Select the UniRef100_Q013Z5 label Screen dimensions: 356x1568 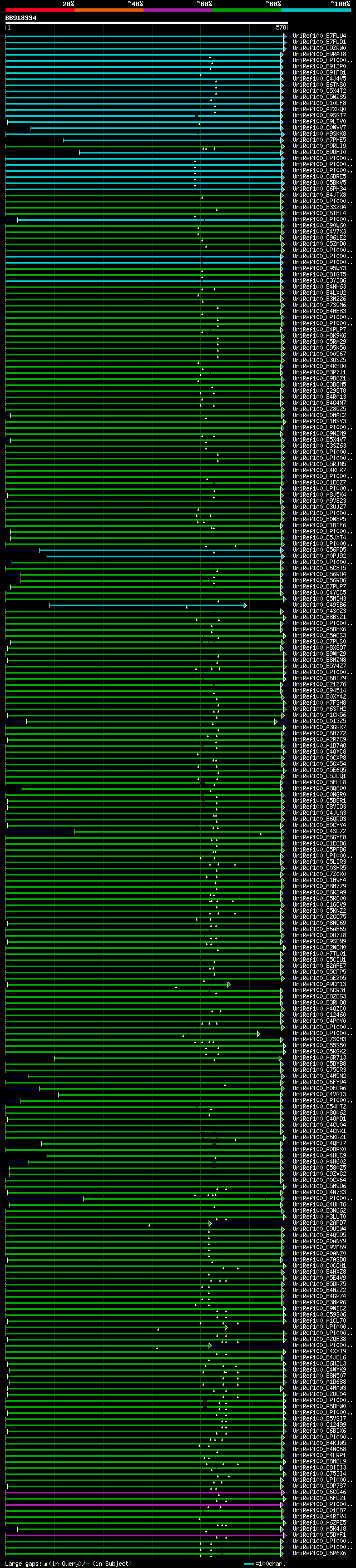tap(319, 721)
